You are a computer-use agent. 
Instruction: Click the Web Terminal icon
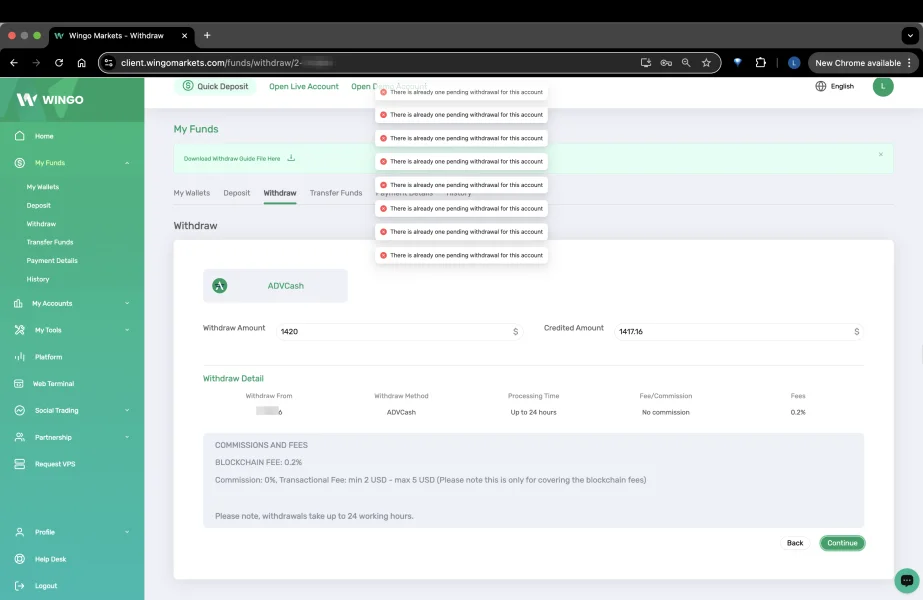18,383
